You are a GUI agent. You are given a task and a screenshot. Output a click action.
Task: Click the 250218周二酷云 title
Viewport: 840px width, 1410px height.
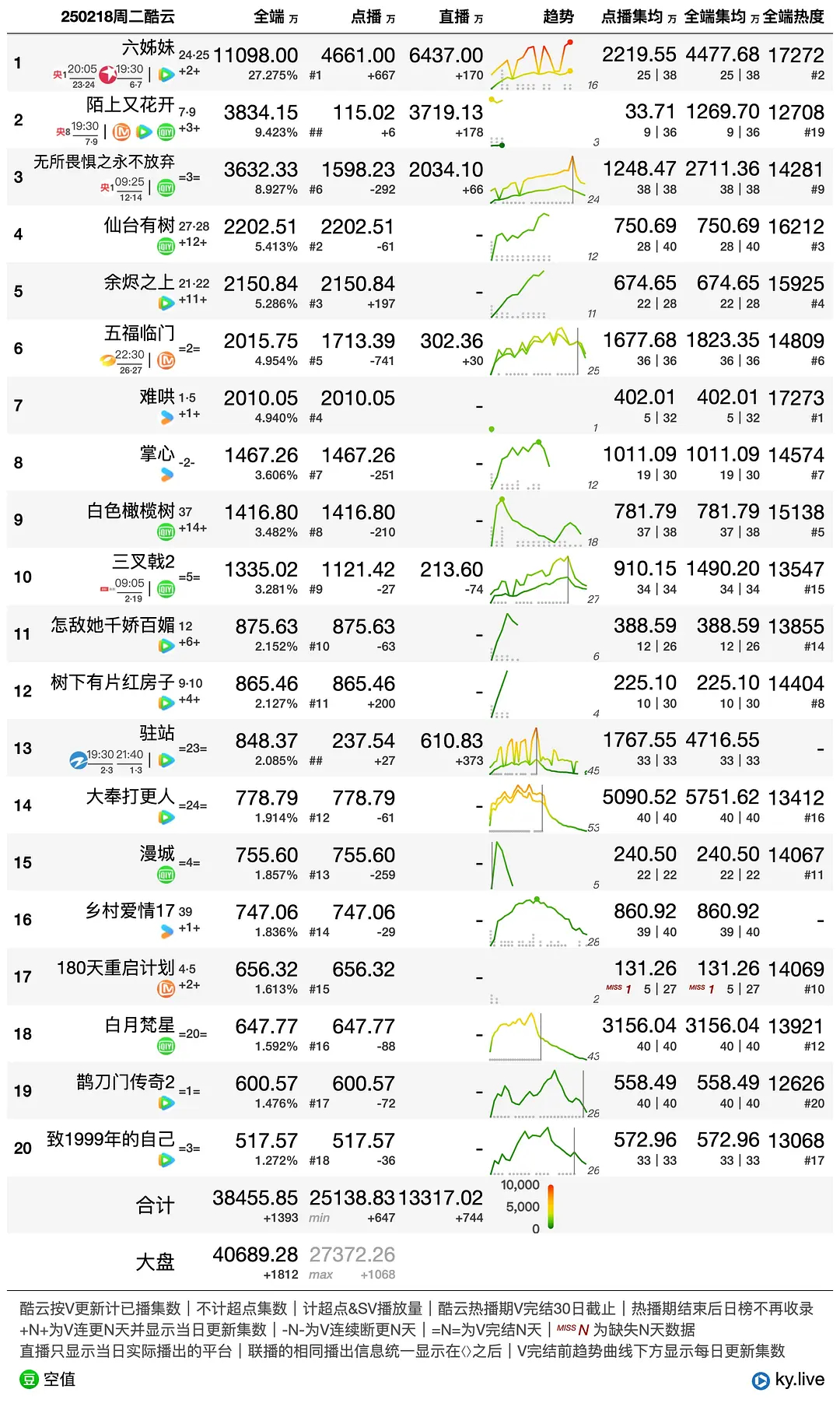click(x=118, y=16)
